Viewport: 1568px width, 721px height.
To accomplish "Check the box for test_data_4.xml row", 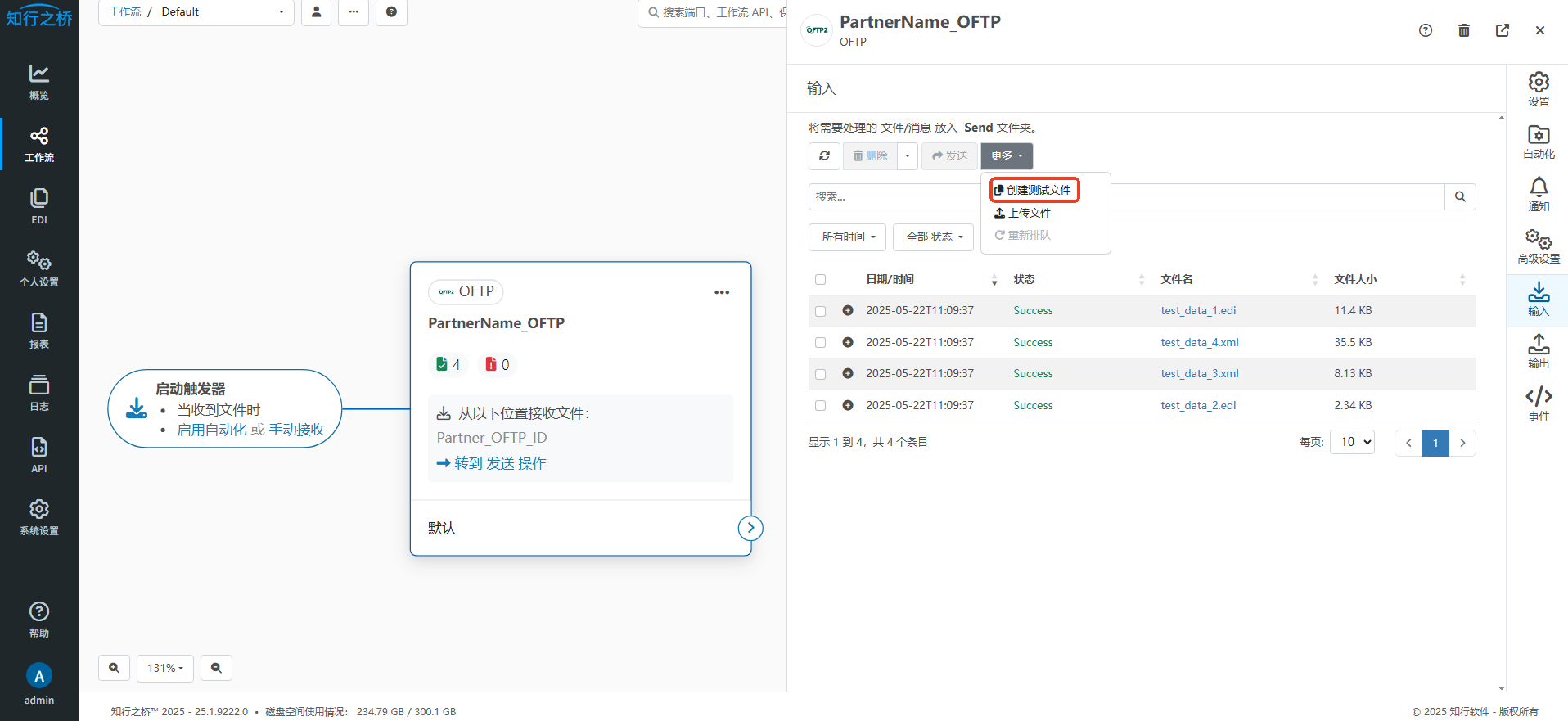I will pyautogui.click(x=820, y=343).
